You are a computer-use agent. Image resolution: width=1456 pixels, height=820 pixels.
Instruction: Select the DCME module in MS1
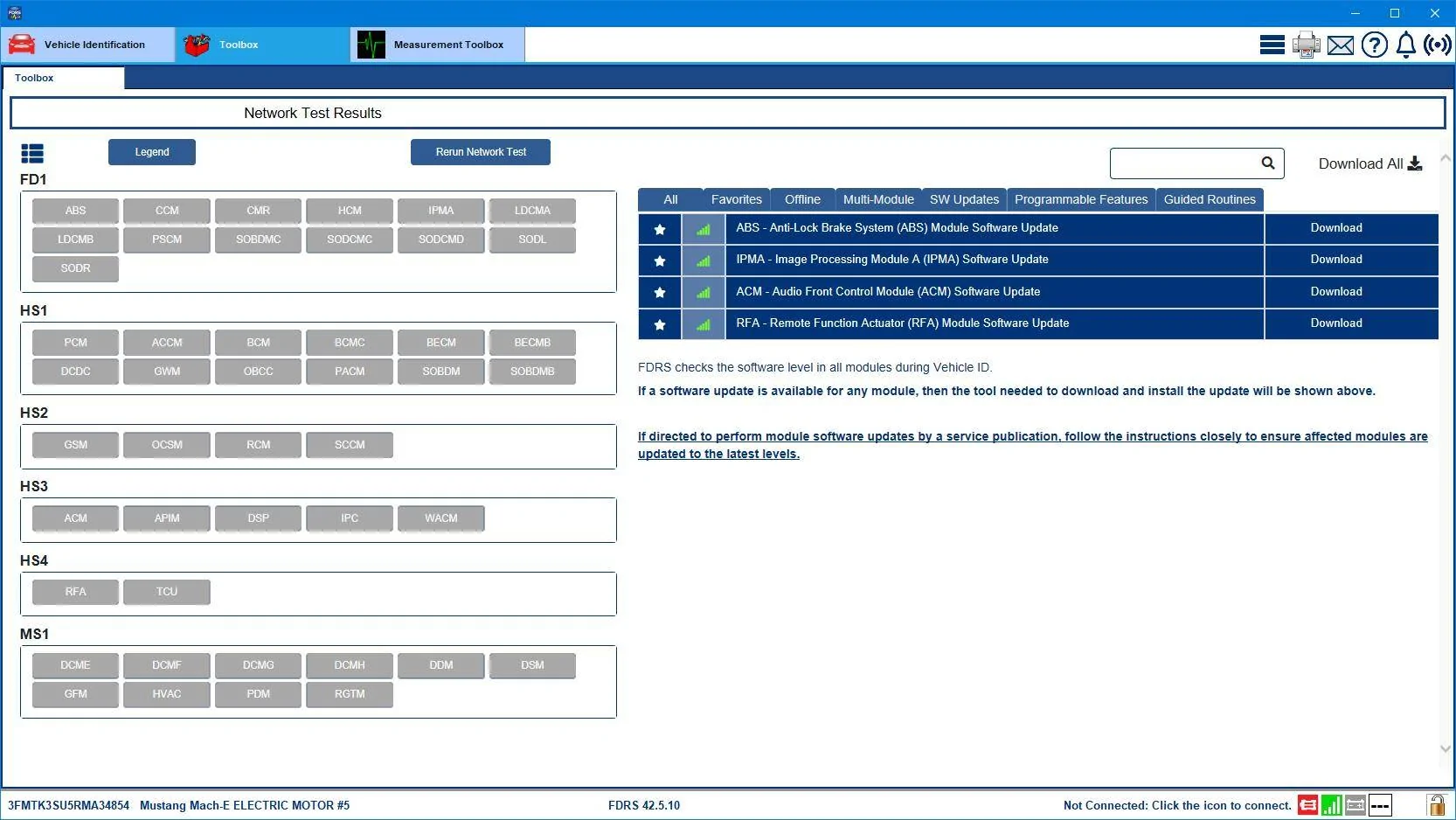(75, 665)
